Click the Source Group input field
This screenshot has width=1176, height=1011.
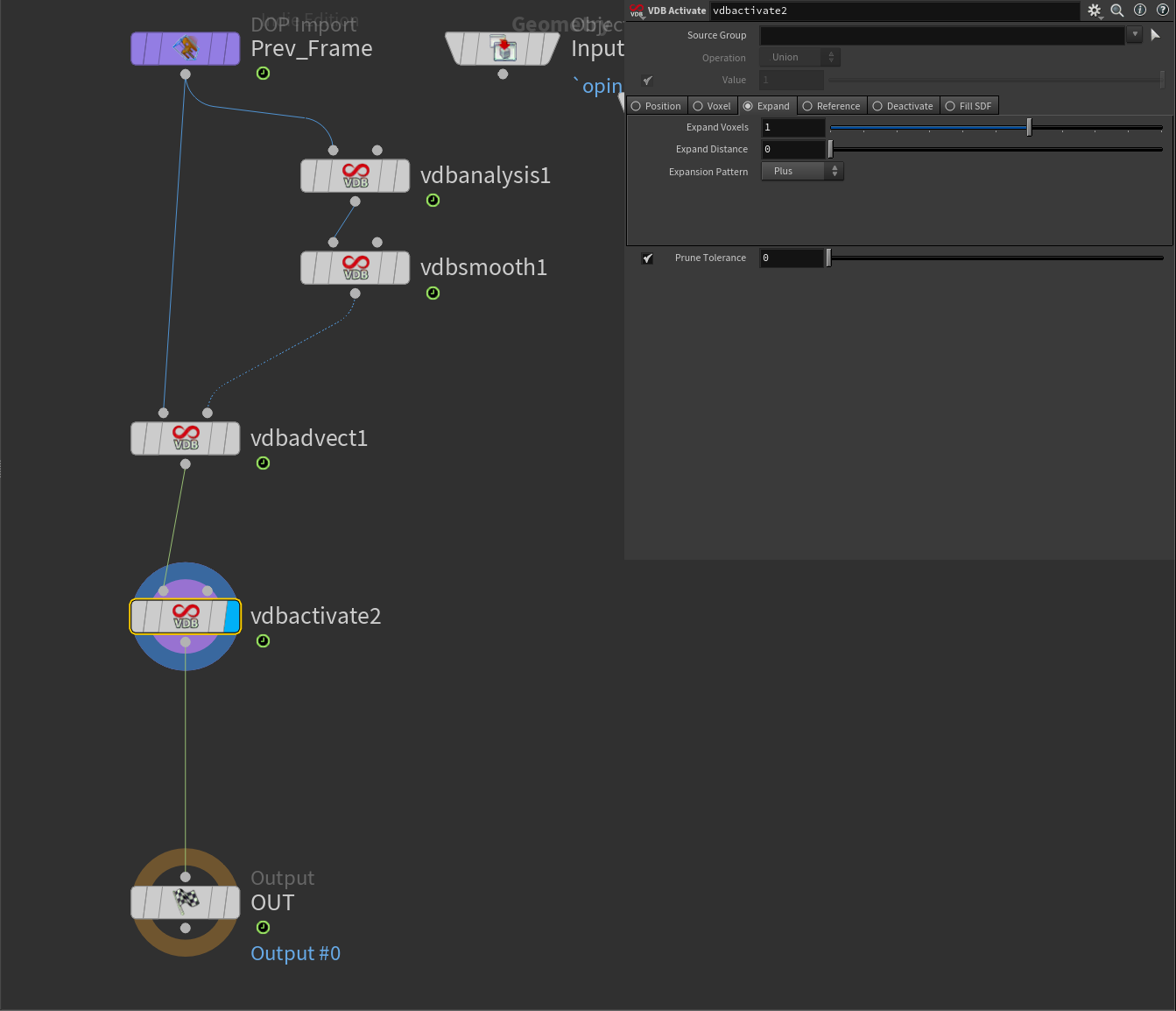click(x=942, y=35)
